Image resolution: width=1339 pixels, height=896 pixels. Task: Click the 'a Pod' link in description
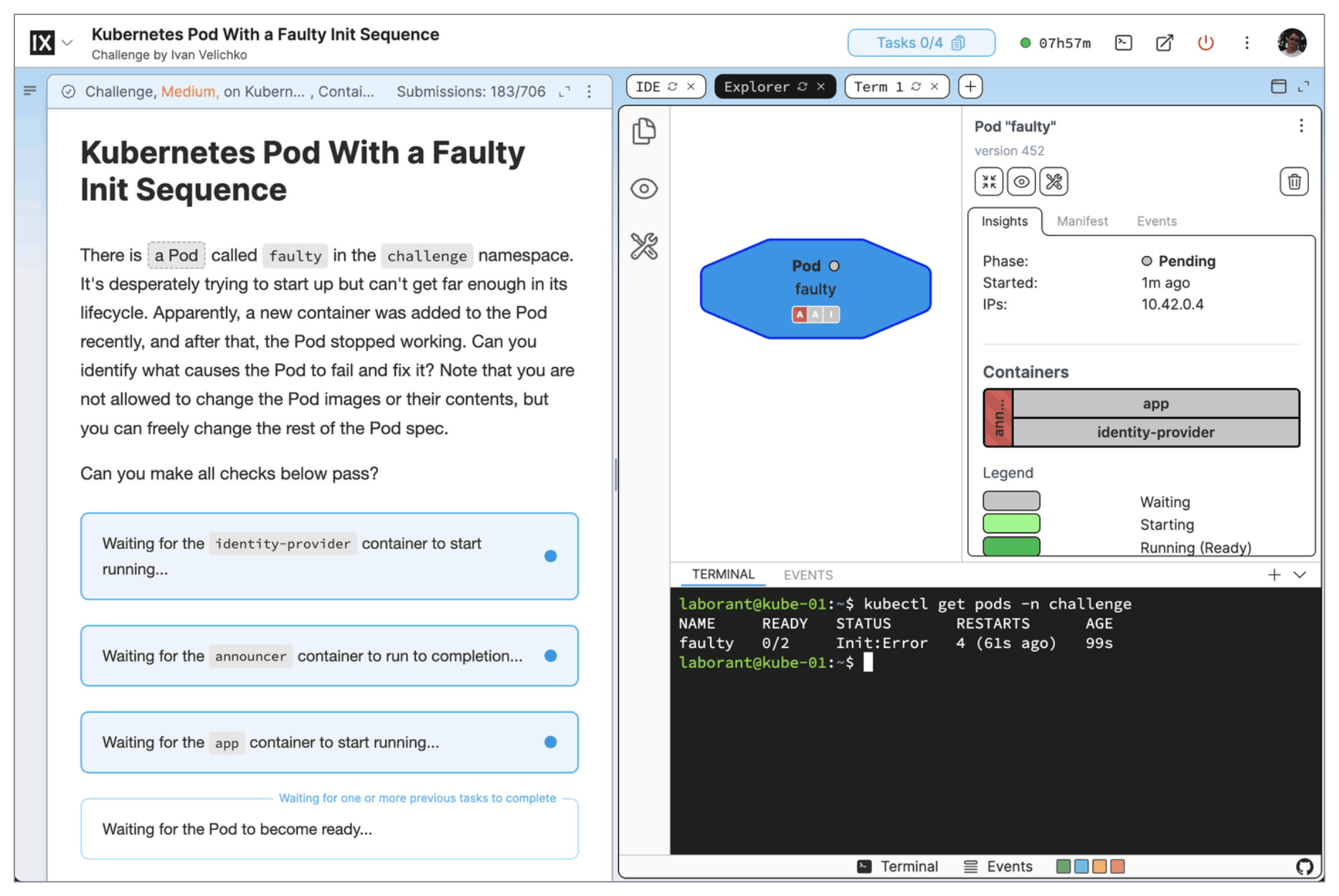coord(176,255)
